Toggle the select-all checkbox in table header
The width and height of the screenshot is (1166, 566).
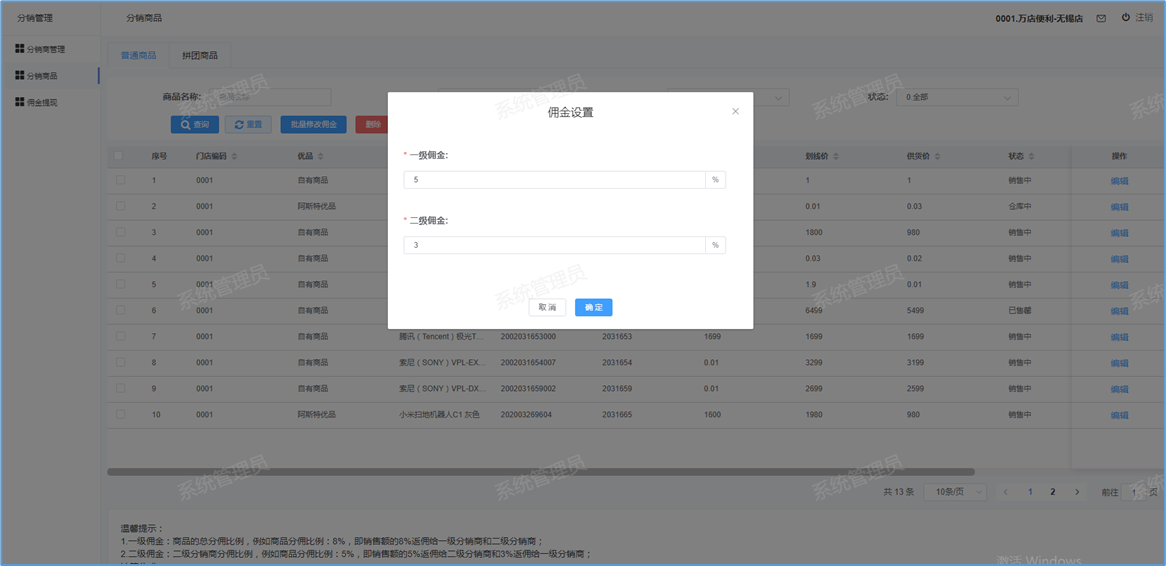tap(120, 156)
